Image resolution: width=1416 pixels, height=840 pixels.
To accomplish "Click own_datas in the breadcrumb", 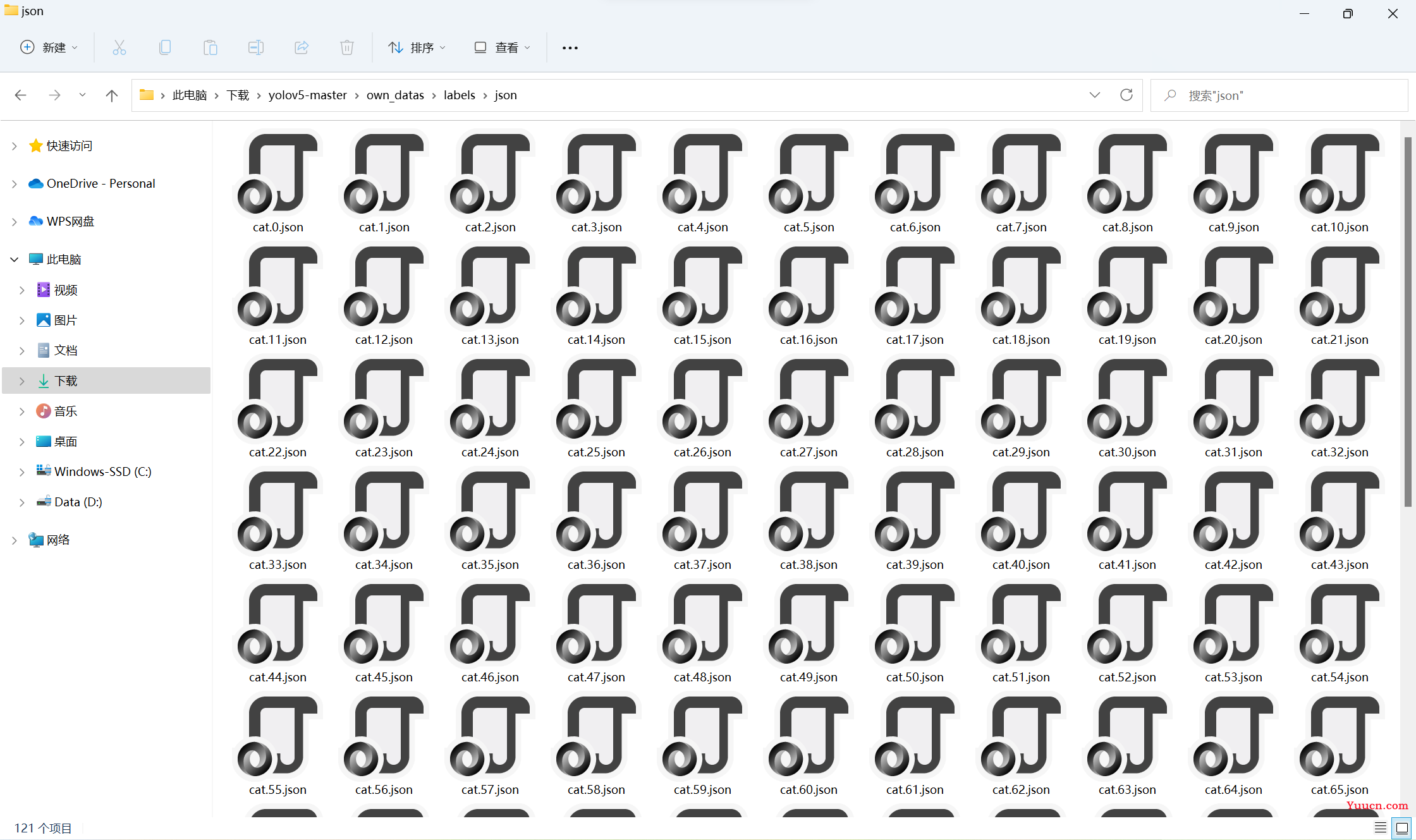I will click(x=395, y=95).
